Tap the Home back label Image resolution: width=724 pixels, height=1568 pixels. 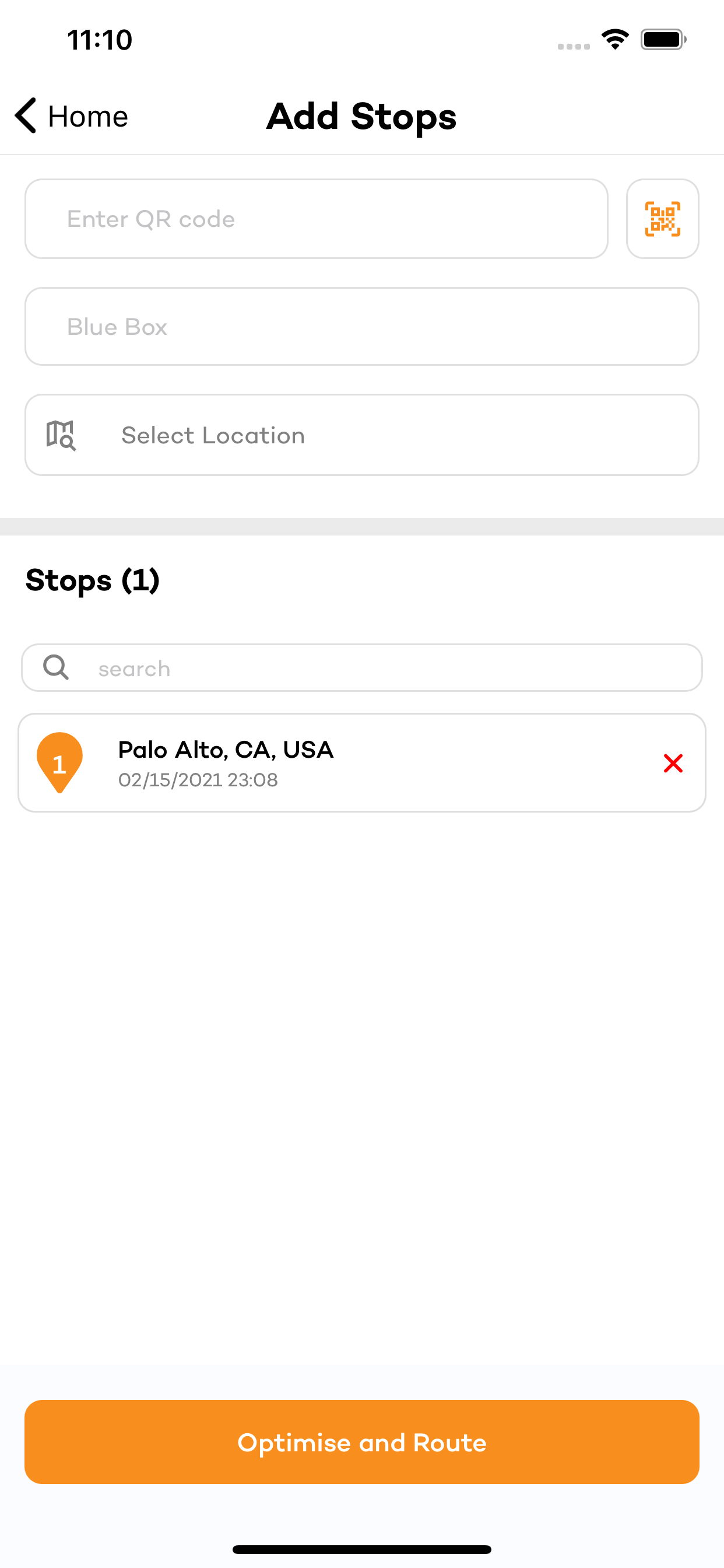point(87,116)
